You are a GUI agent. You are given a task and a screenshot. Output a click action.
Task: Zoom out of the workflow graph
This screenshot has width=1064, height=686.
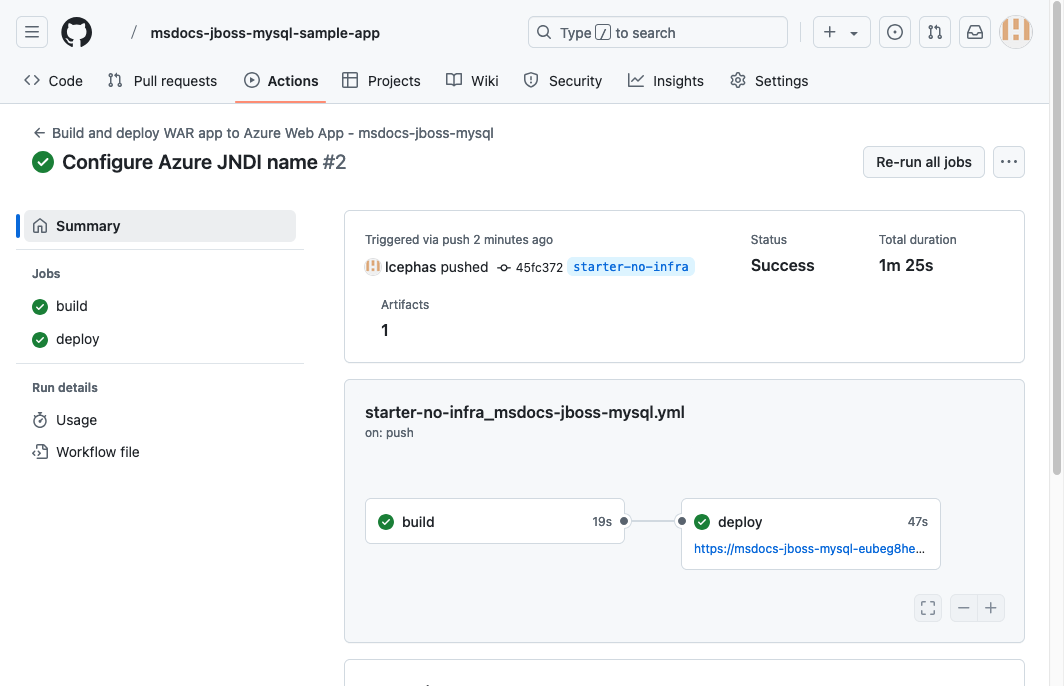(963, 607)
